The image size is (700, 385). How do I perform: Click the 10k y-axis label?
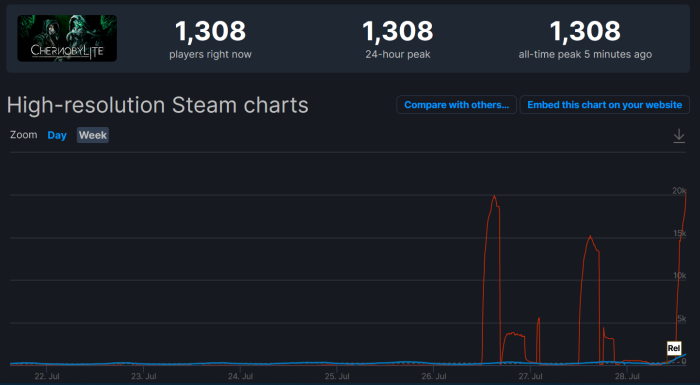[679, 276]
